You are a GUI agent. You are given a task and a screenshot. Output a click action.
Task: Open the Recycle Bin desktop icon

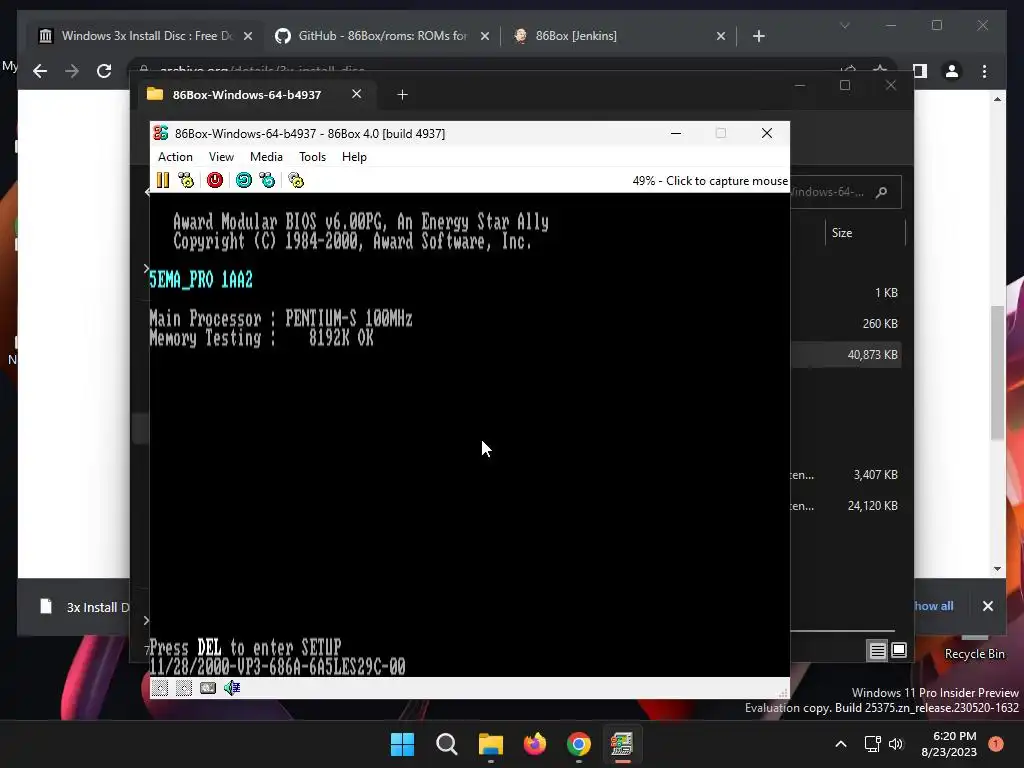click(x=974, y=647)
